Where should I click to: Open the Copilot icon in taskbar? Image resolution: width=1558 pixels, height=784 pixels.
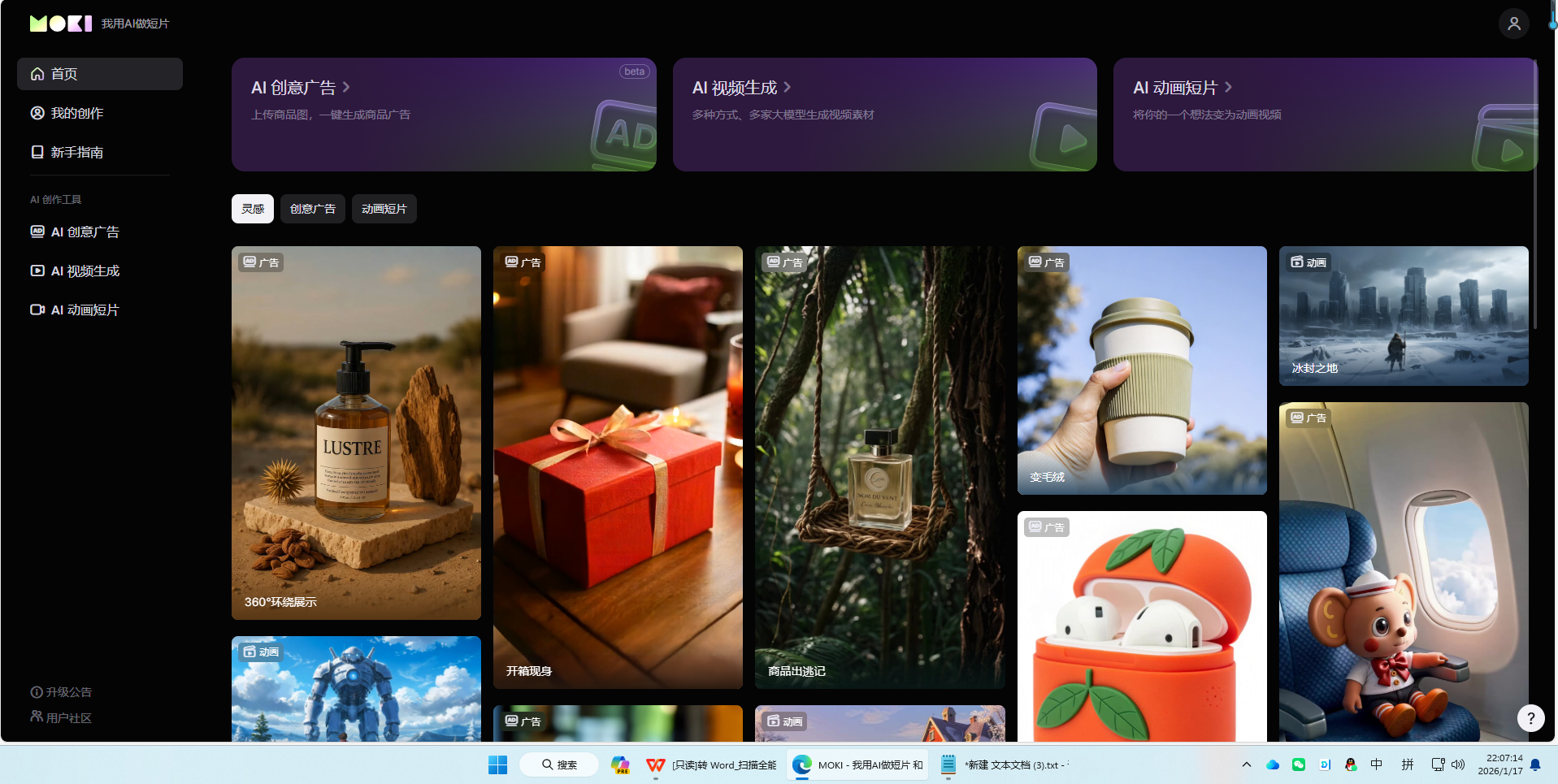620,765
